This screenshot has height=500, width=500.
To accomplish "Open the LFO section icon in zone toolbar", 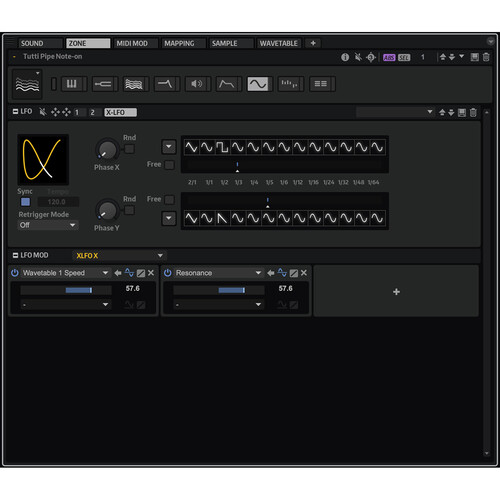I will (258, 84).
